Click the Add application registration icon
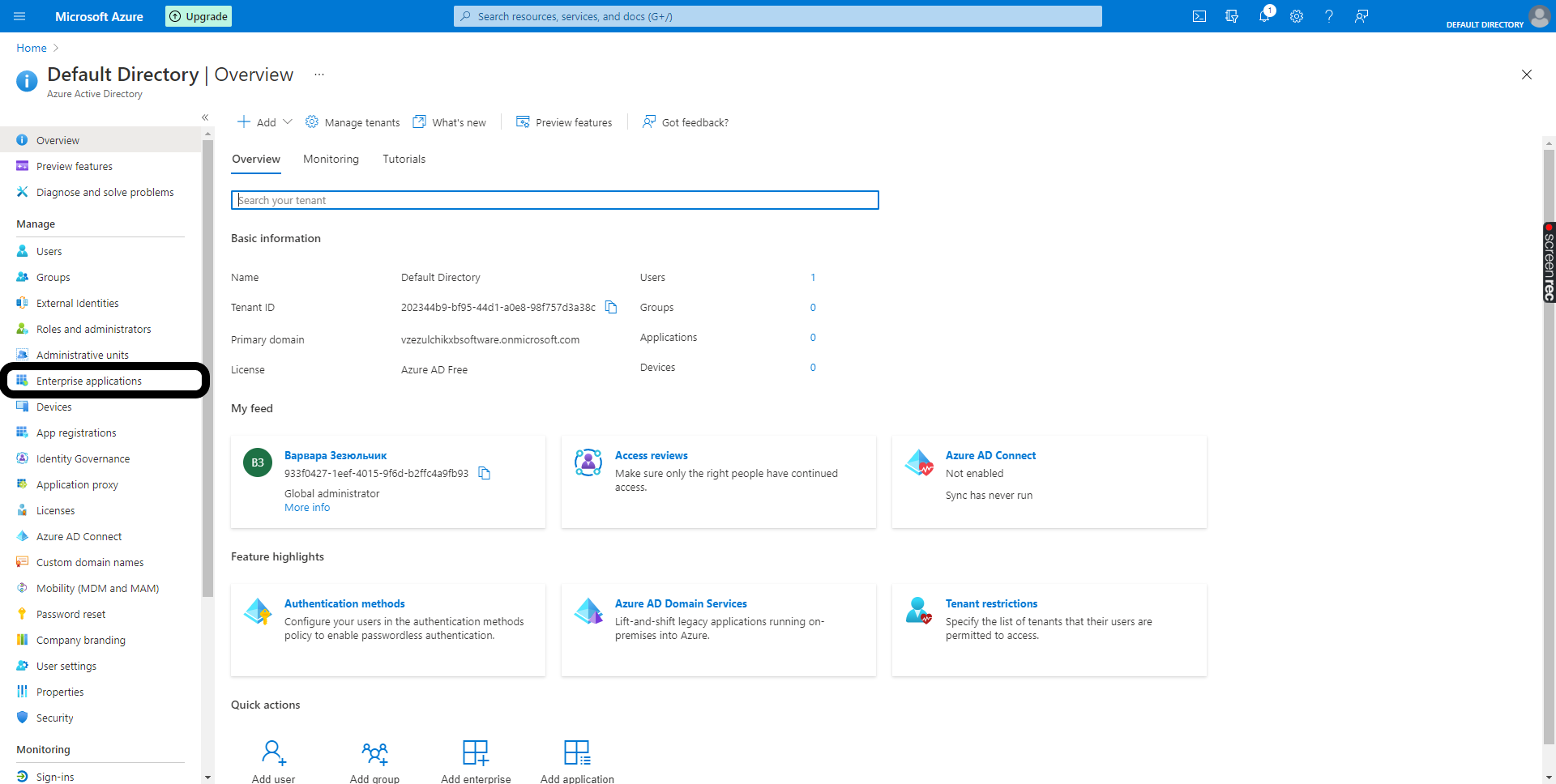The width and height of the screenshot is (1556, 784). click(x=577, y=752)
